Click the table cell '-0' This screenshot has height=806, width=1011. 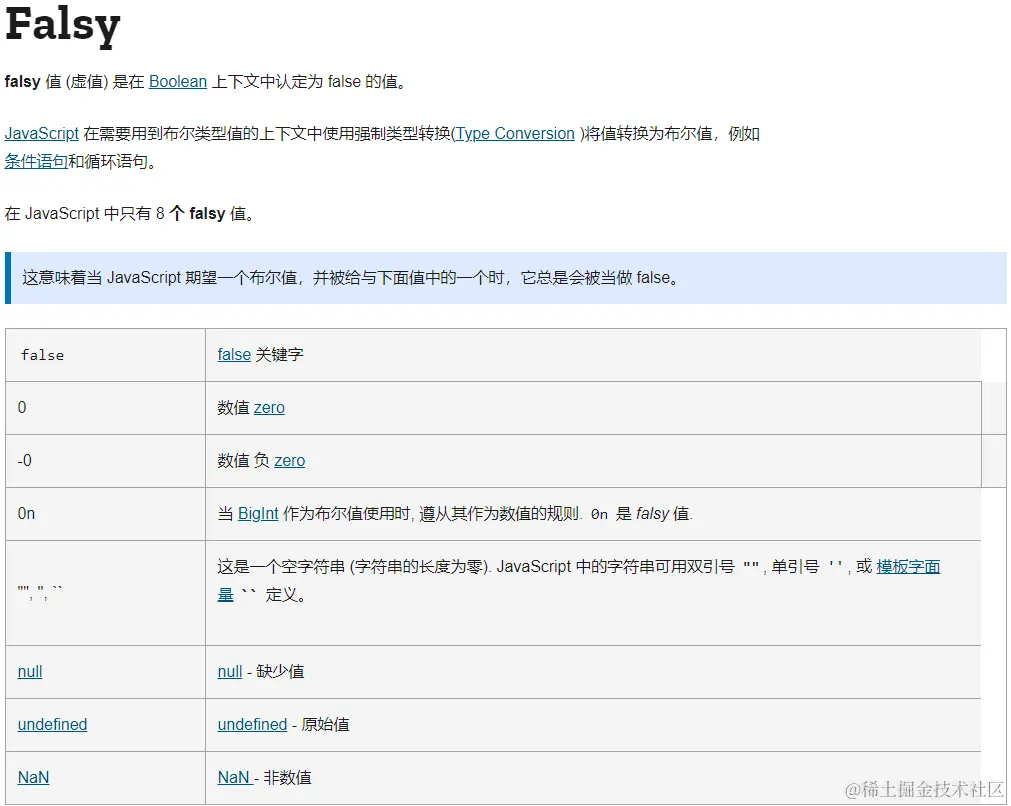click(106, 461)
